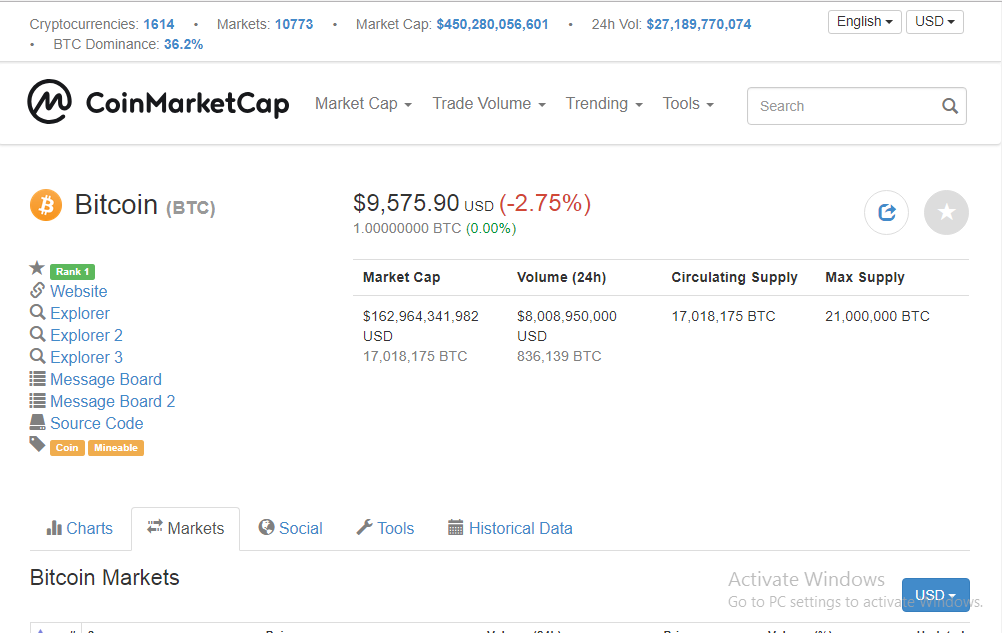This screenshot has height=633, width=1002.
Task: Click the Markets count 10773
Action: point(294,24)
